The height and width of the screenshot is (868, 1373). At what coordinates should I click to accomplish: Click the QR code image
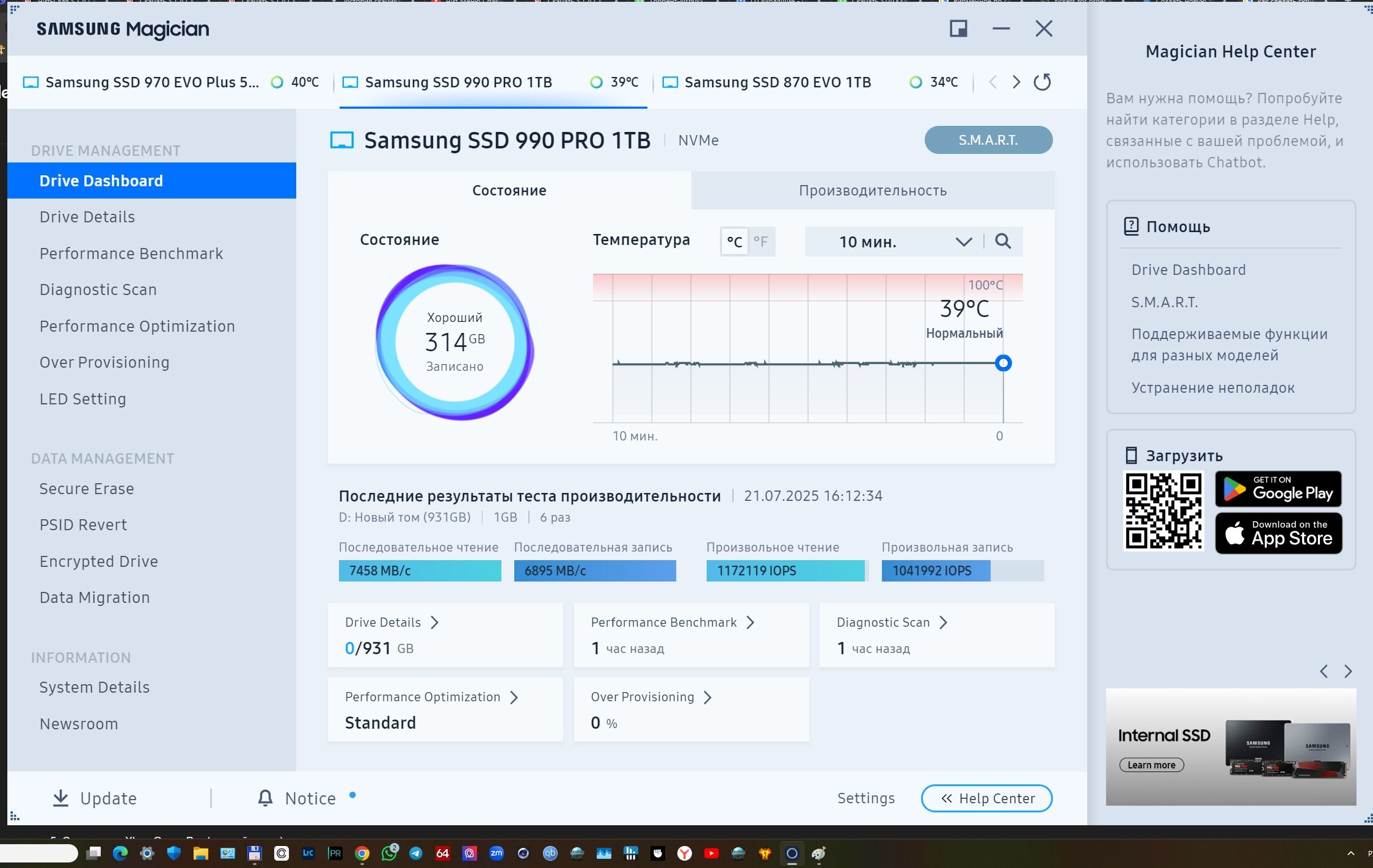(1164, 511)
